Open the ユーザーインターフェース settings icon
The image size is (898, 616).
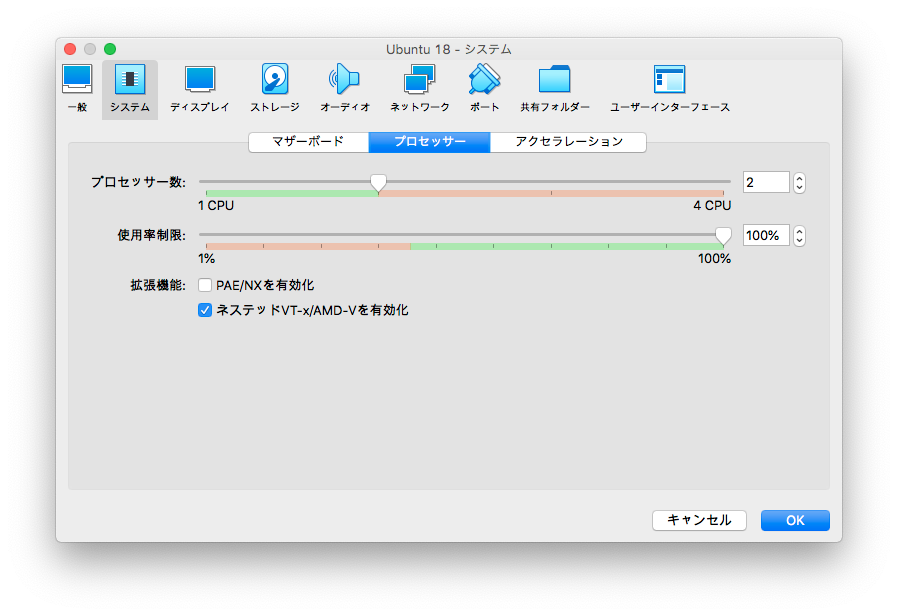[x=669, y=89]
